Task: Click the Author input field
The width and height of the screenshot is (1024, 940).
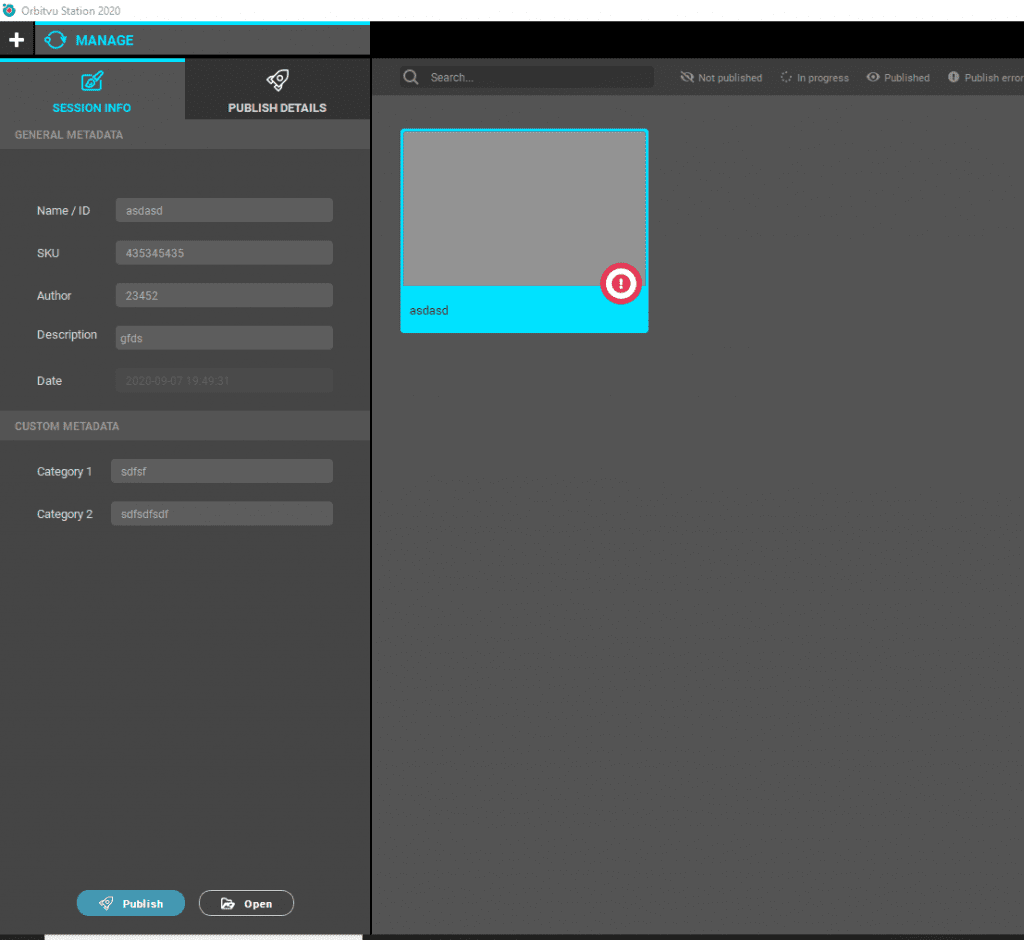Action: point(224,296)
